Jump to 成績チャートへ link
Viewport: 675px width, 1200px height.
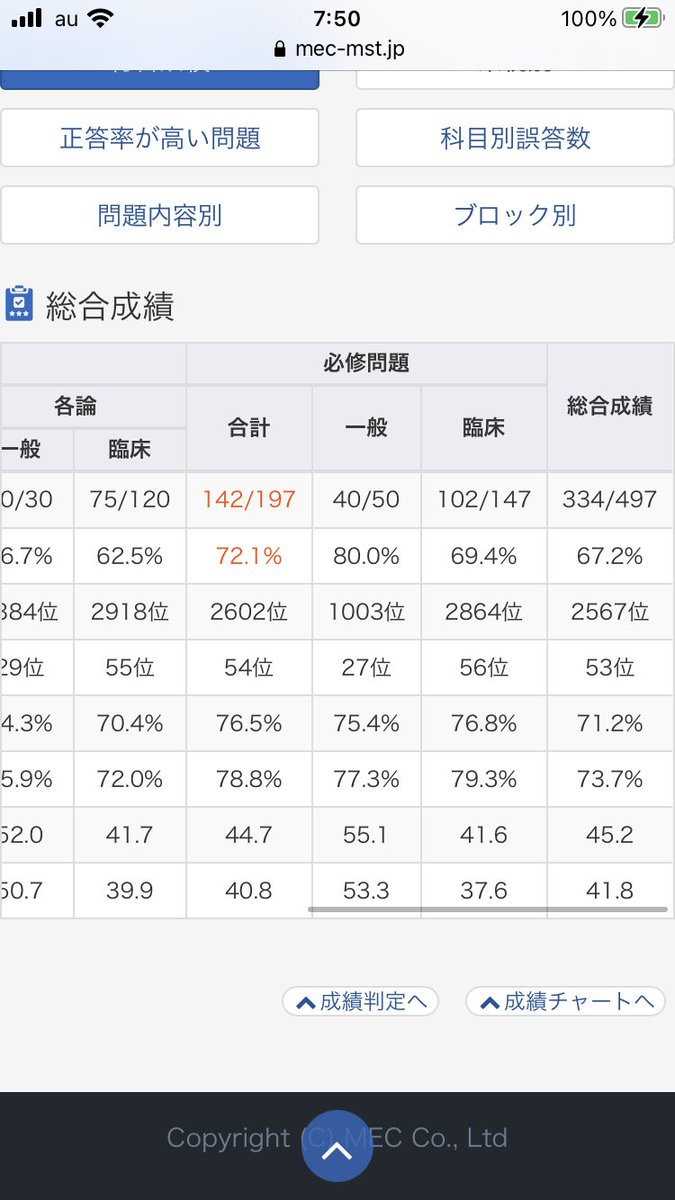pos(566,1001)
